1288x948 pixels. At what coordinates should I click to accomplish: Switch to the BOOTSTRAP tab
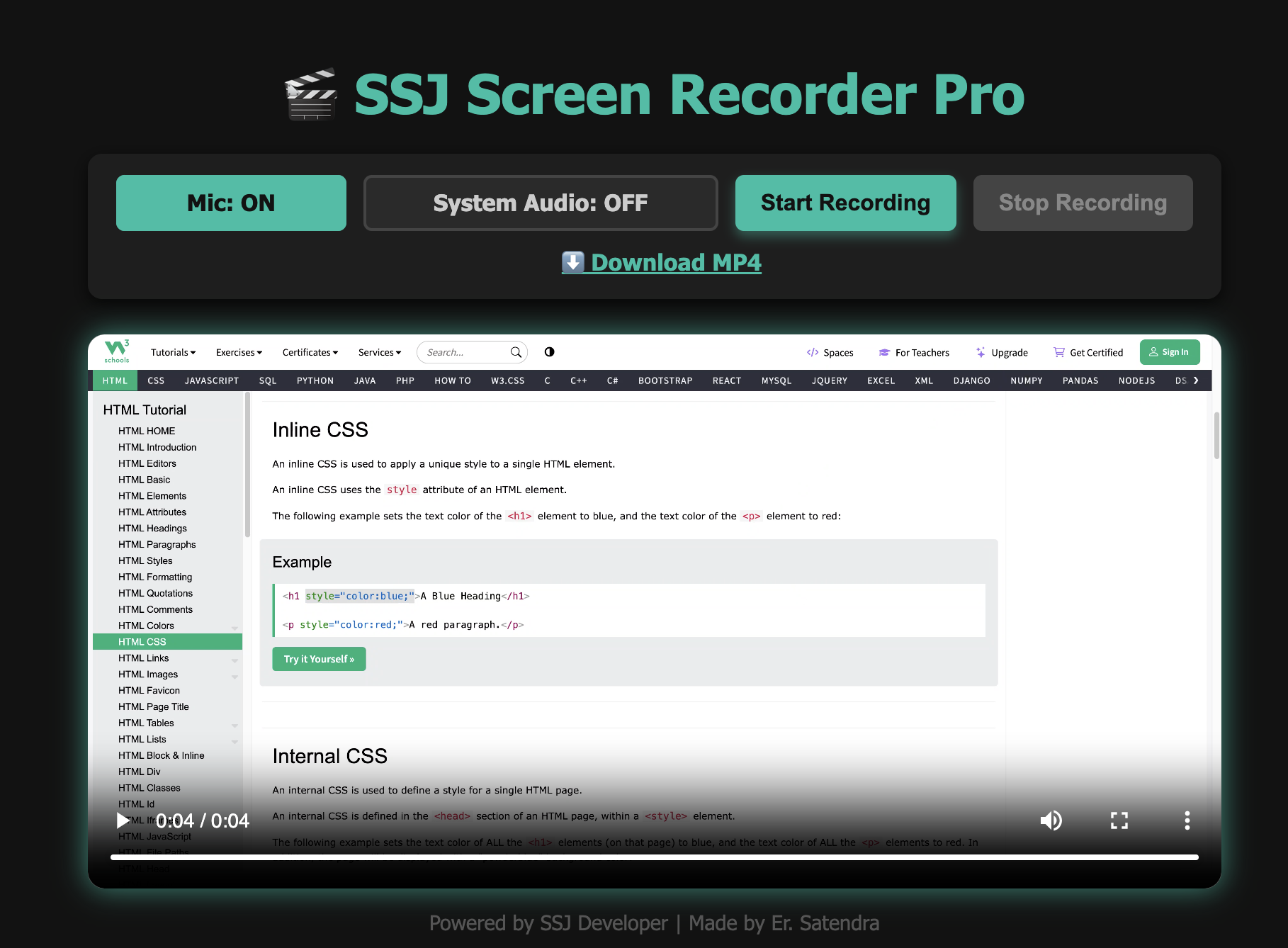point(665,380)
